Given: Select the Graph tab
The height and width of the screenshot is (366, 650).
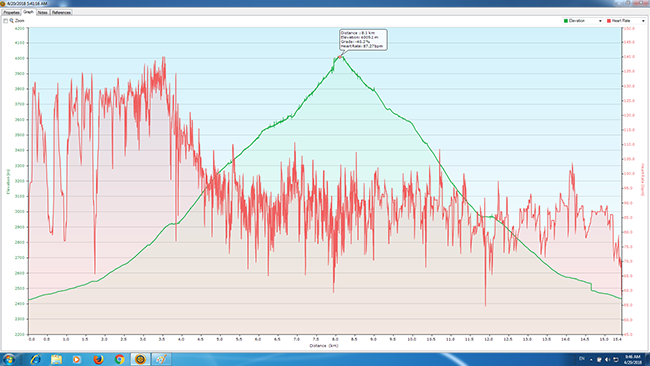Looking at the screenshot, I should coord(28,12).
